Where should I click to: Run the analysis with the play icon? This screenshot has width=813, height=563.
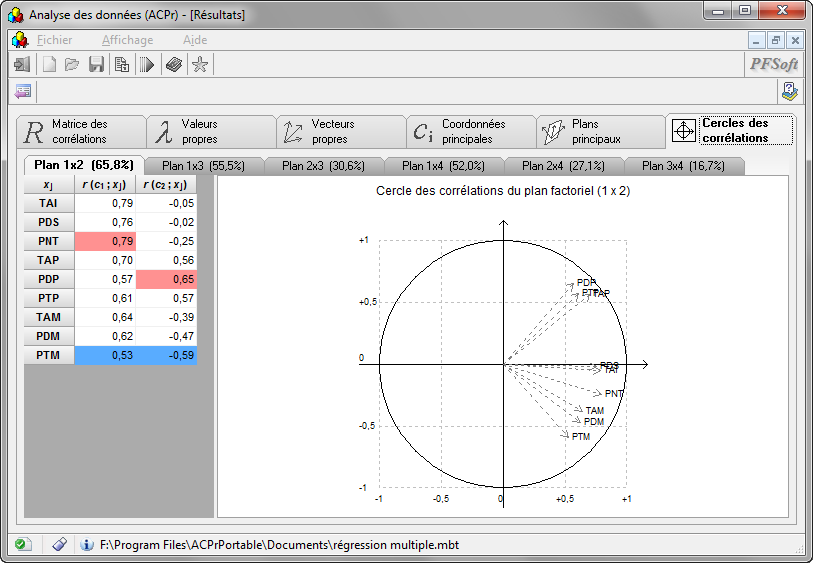[x=147, y=65]
